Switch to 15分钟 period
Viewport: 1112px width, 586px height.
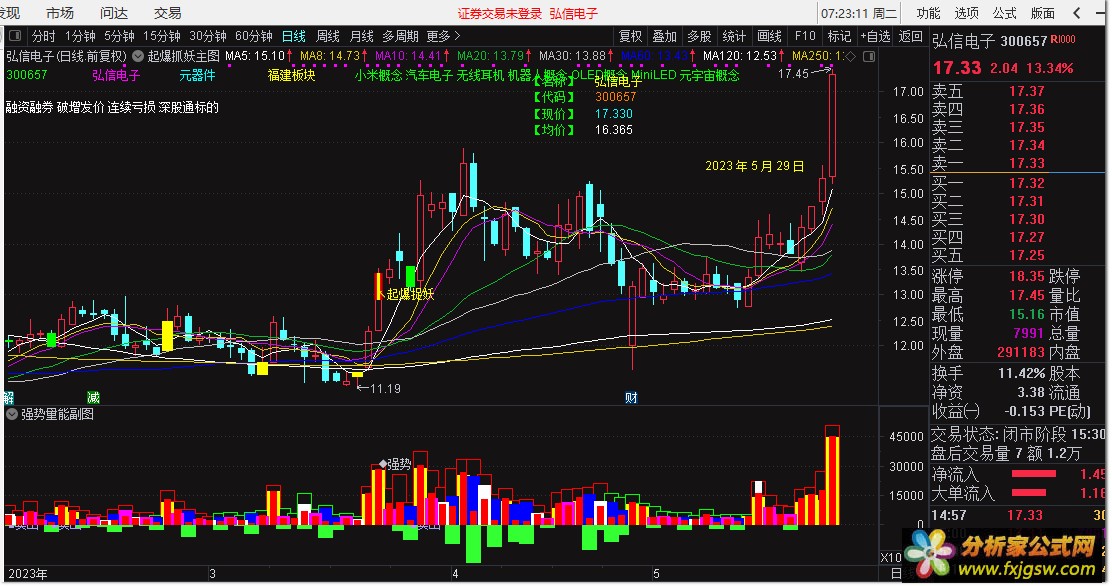click(x=162, y=35)
